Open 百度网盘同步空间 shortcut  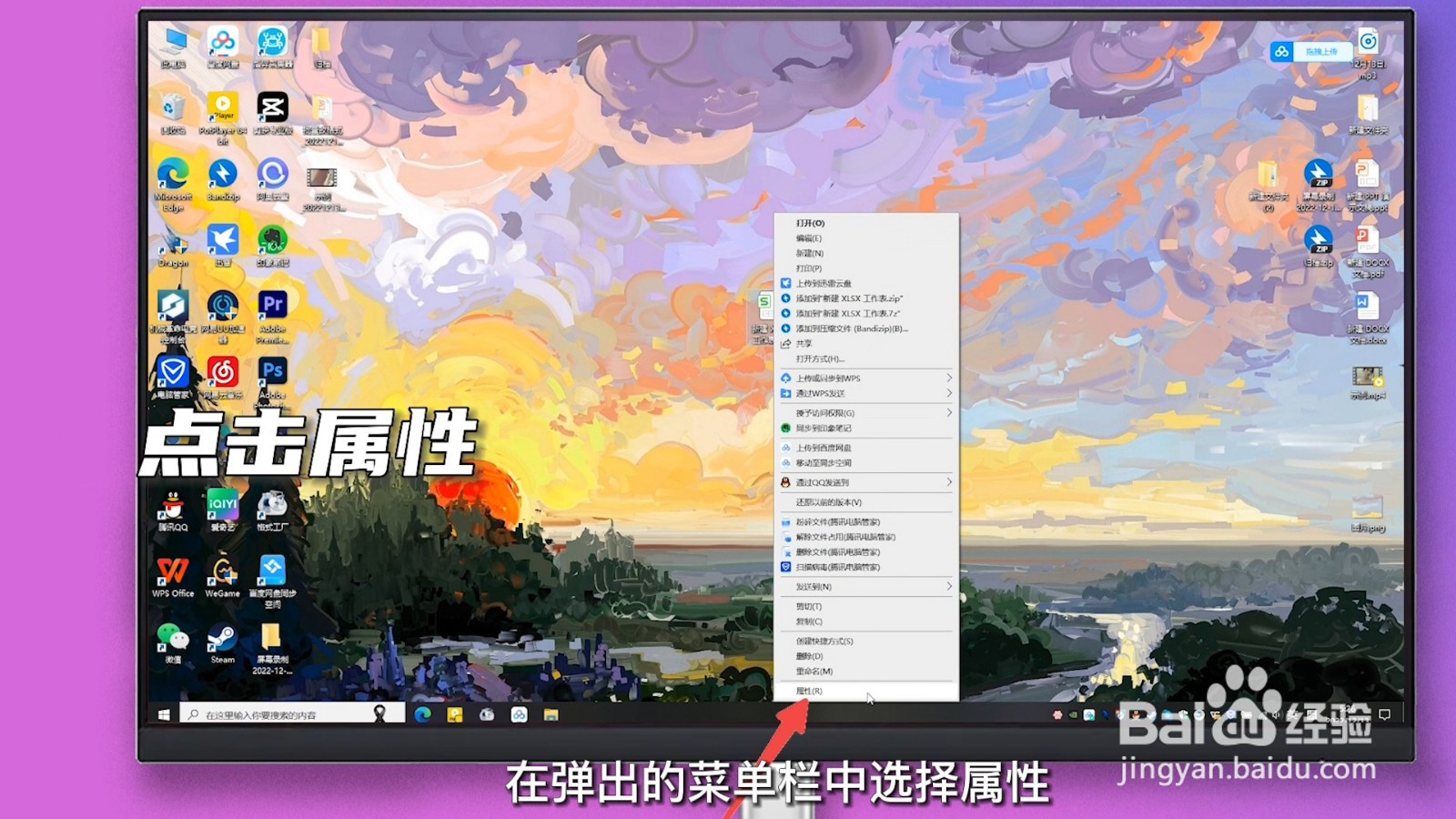point(272,581)
